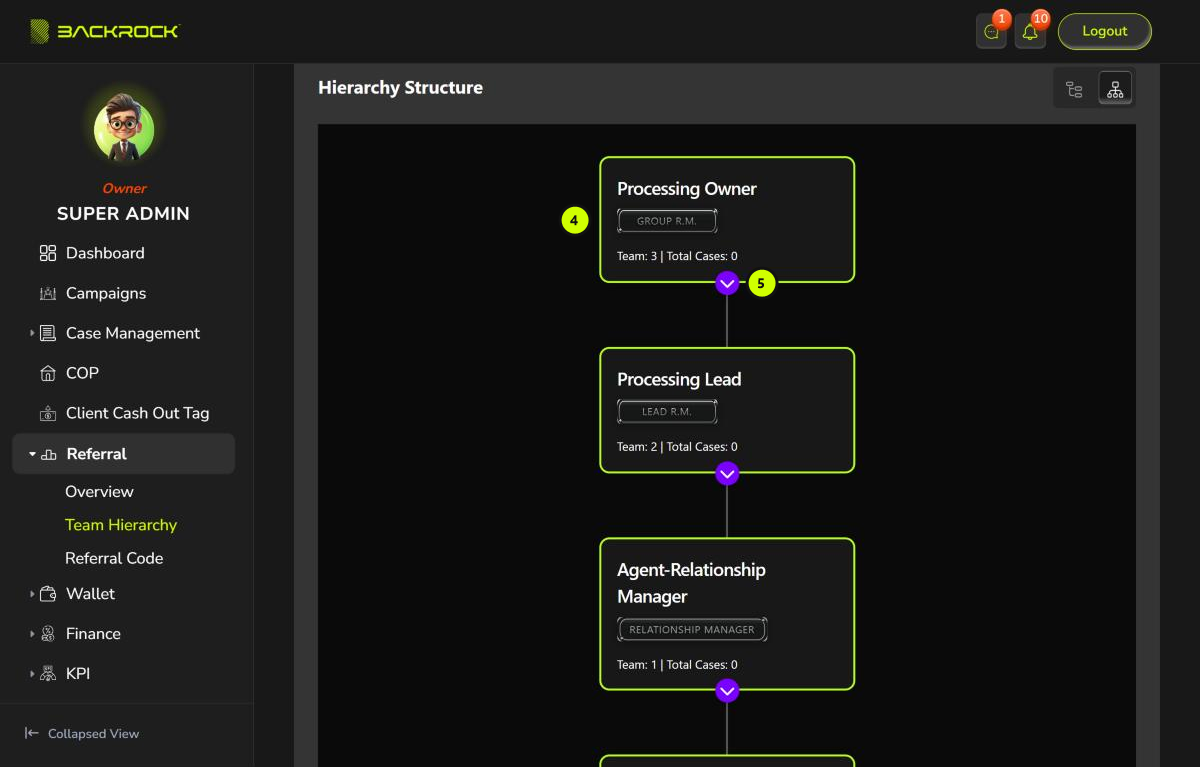Open the chat messages icon
Viewport: 1200px width, 767px height.
point(991,32)
